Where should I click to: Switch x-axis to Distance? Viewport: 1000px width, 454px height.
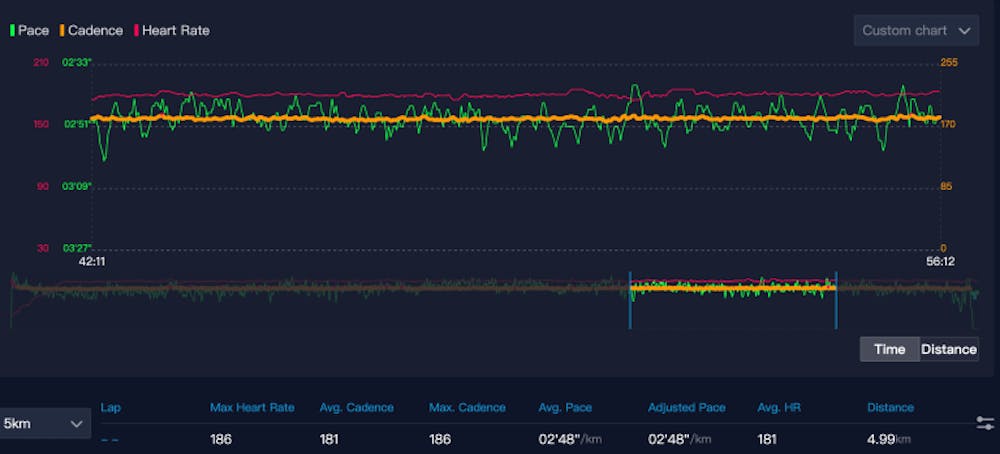tap(948, 349)
